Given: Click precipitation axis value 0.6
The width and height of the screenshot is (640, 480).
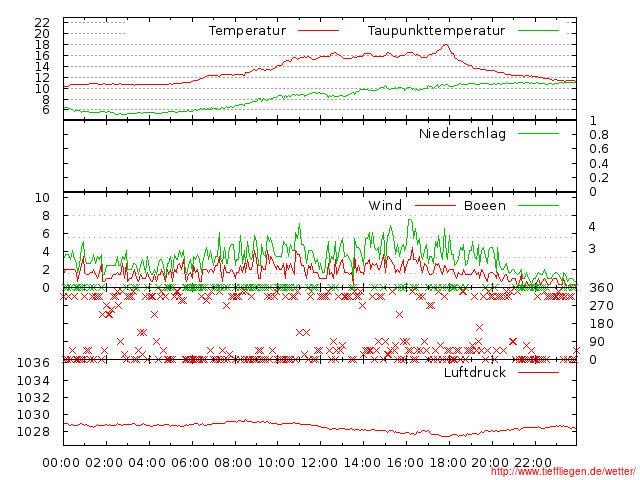Looking at the screenshot, I should coord(599,149).
